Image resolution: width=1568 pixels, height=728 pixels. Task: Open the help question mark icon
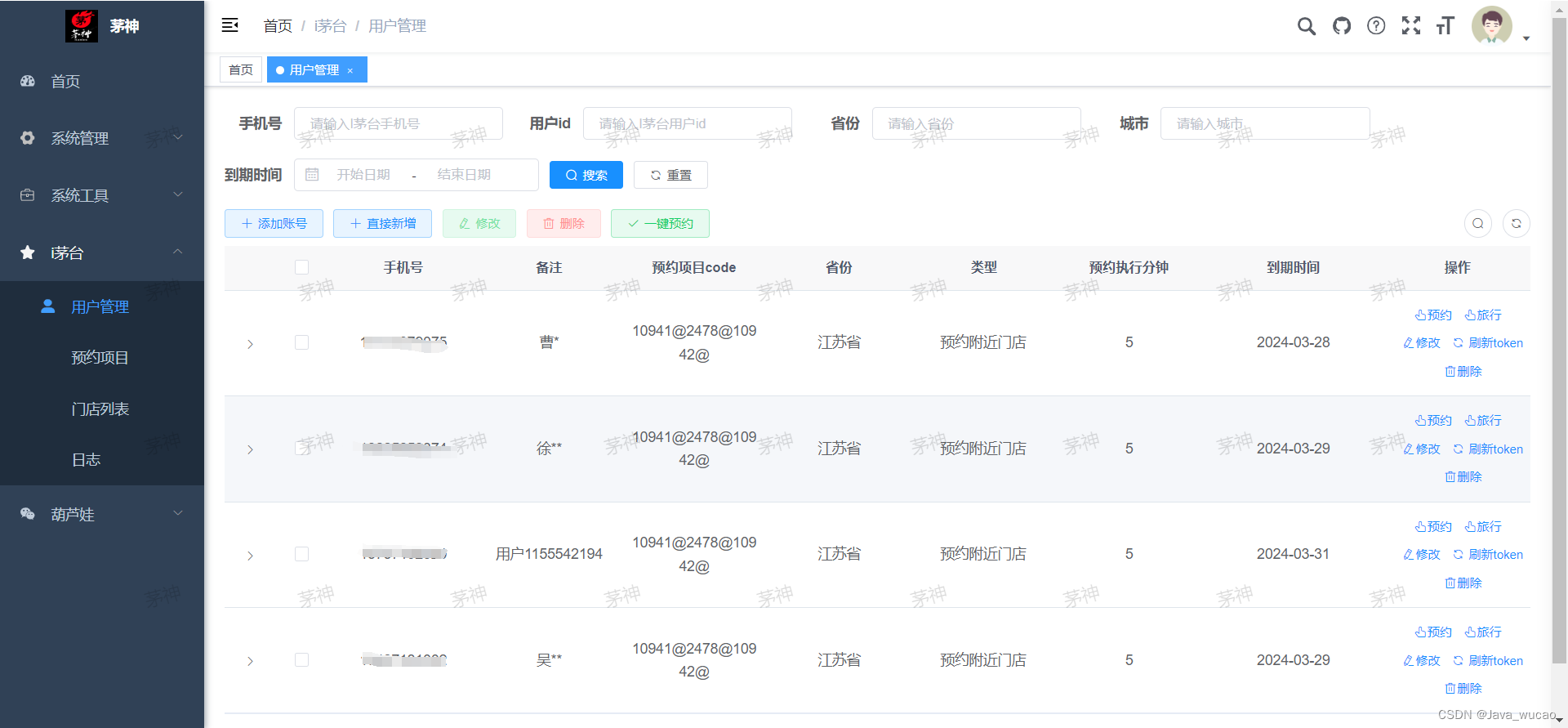pyautogui.click(x=1376, y=26)
